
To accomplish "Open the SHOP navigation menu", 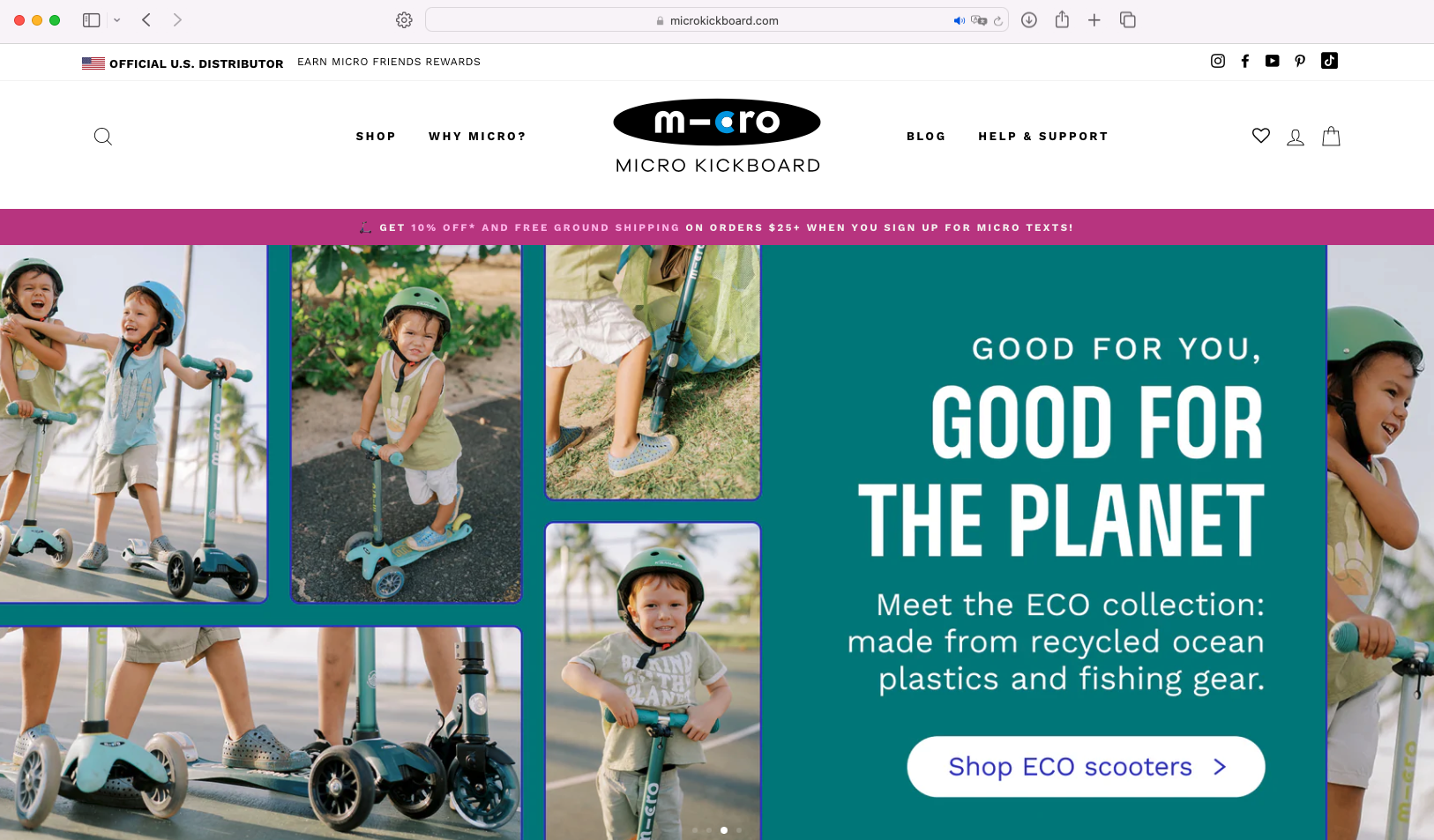I will (x=376, y=137).
